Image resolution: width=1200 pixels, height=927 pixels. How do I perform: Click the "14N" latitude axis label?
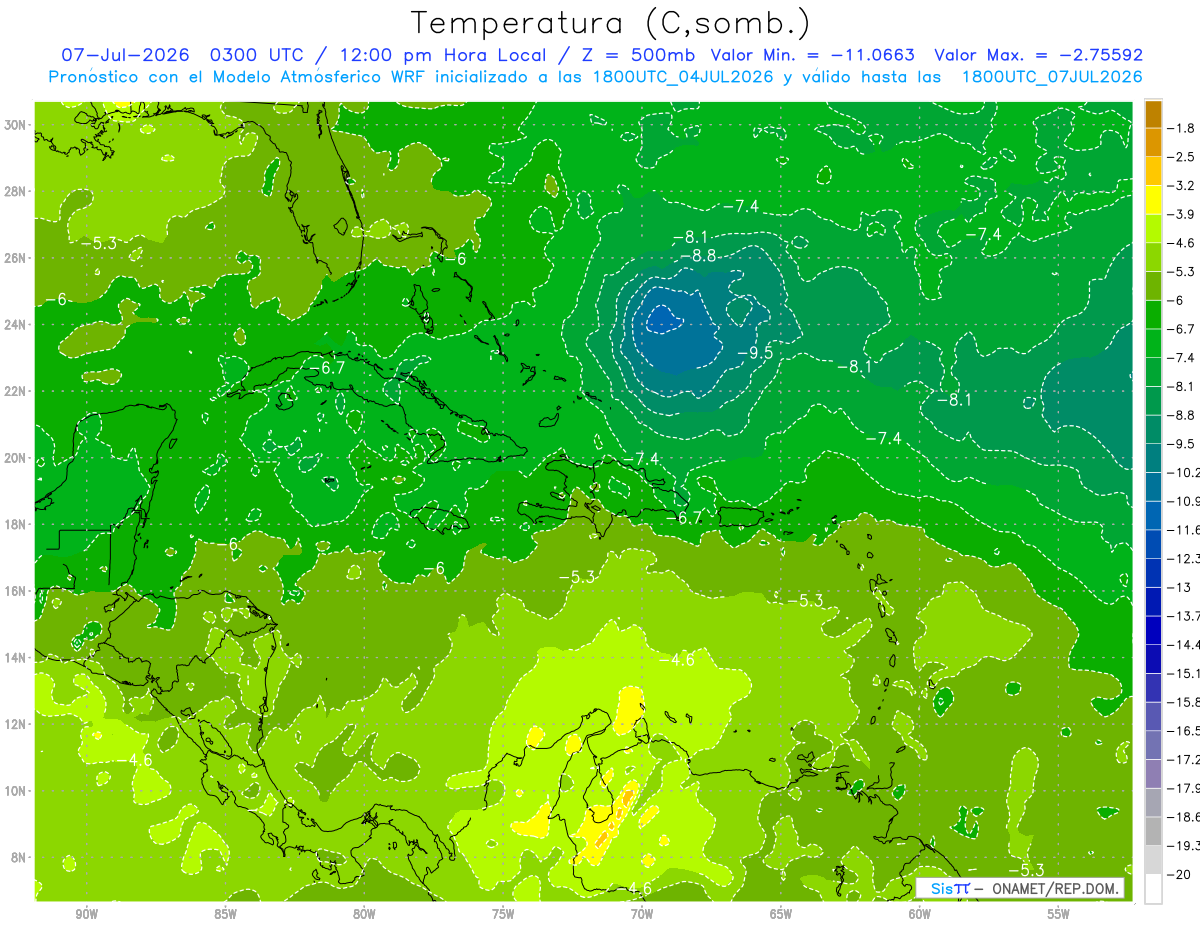tap(17, 657)
